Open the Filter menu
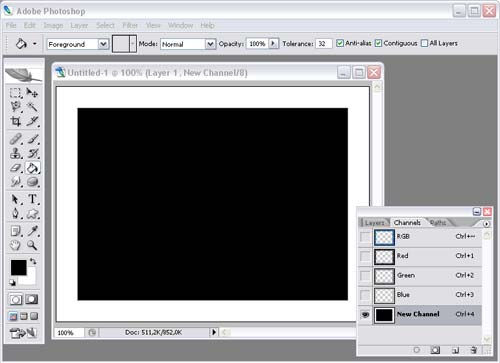The width and height of the screenshot is (500, 363). coord(130,25)
